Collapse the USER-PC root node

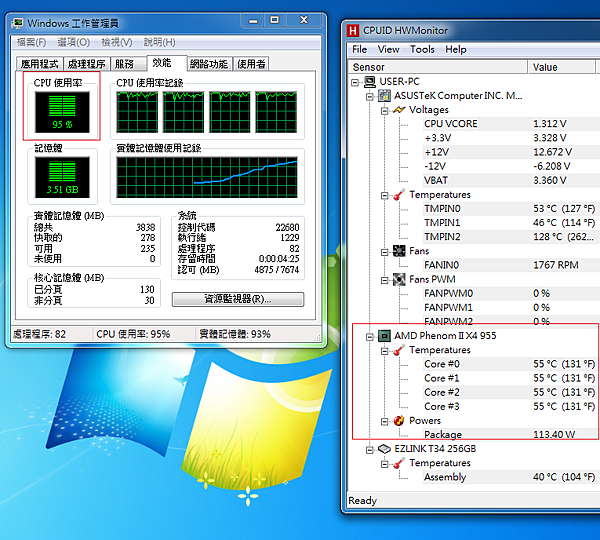[x=355, y=82]
